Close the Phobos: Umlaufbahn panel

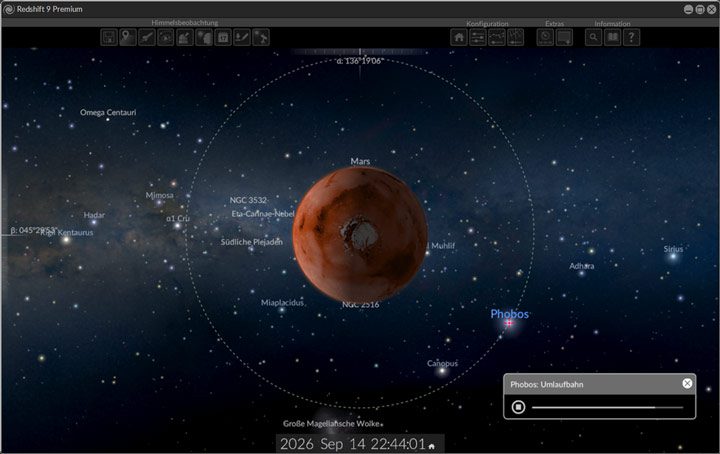pyautogui.click(x=687, y=383)
